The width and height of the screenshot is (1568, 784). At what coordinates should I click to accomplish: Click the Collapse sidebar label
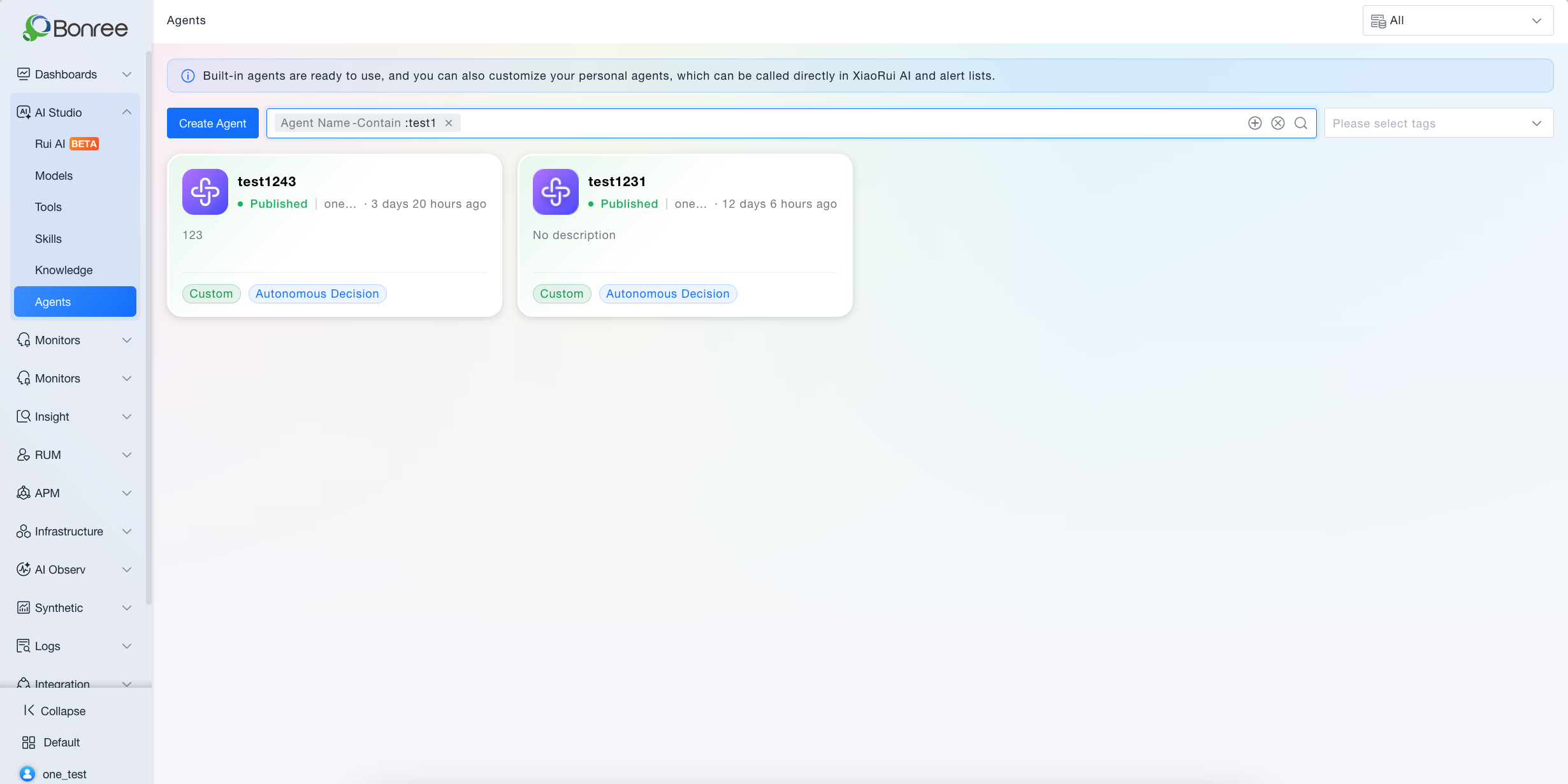click(x=63, y=711)
